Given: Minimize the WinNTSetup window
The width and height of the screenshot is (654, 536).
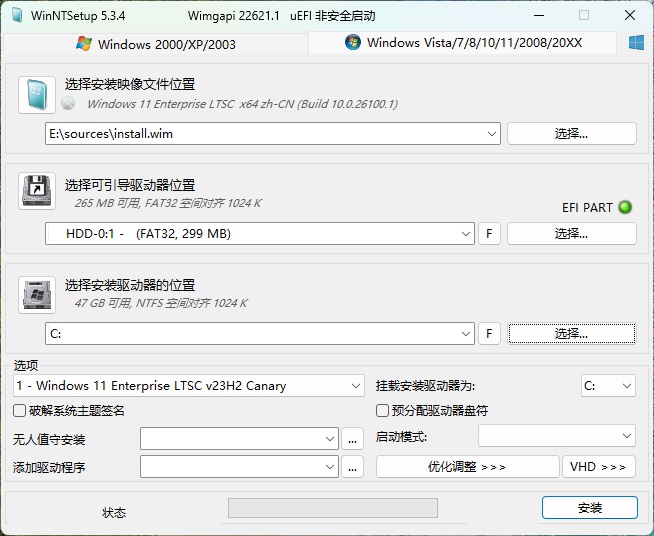Looking at the screenshot, I should click(539, 16).
